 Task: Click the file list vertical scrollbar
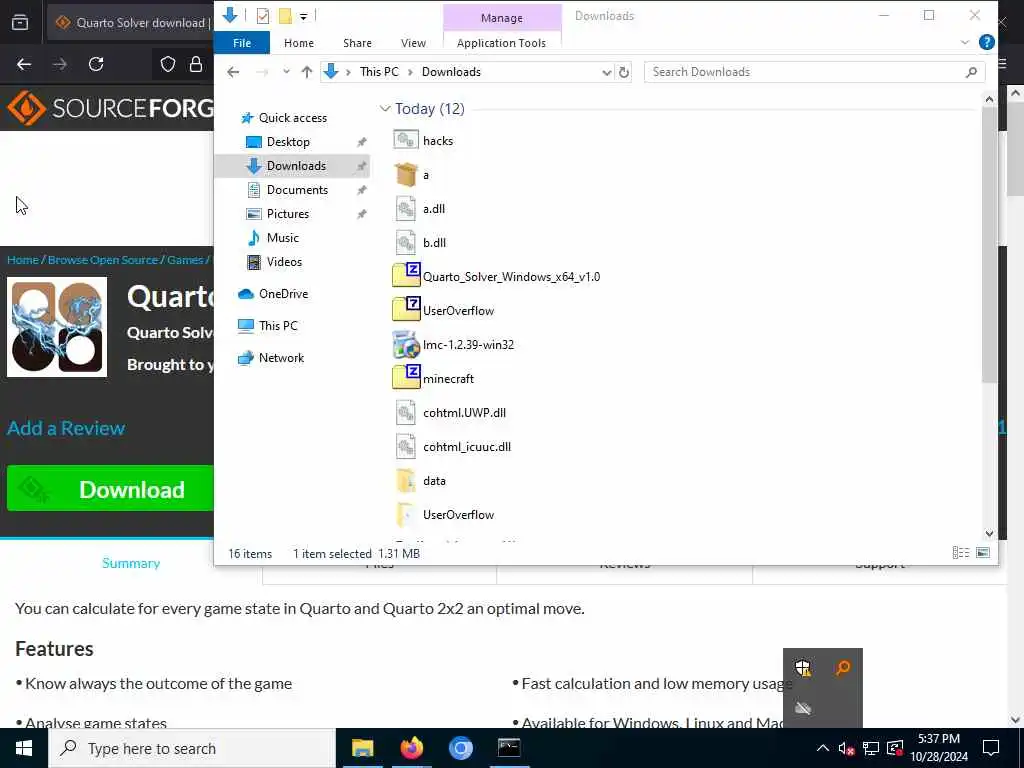click(x=989, y=246)
